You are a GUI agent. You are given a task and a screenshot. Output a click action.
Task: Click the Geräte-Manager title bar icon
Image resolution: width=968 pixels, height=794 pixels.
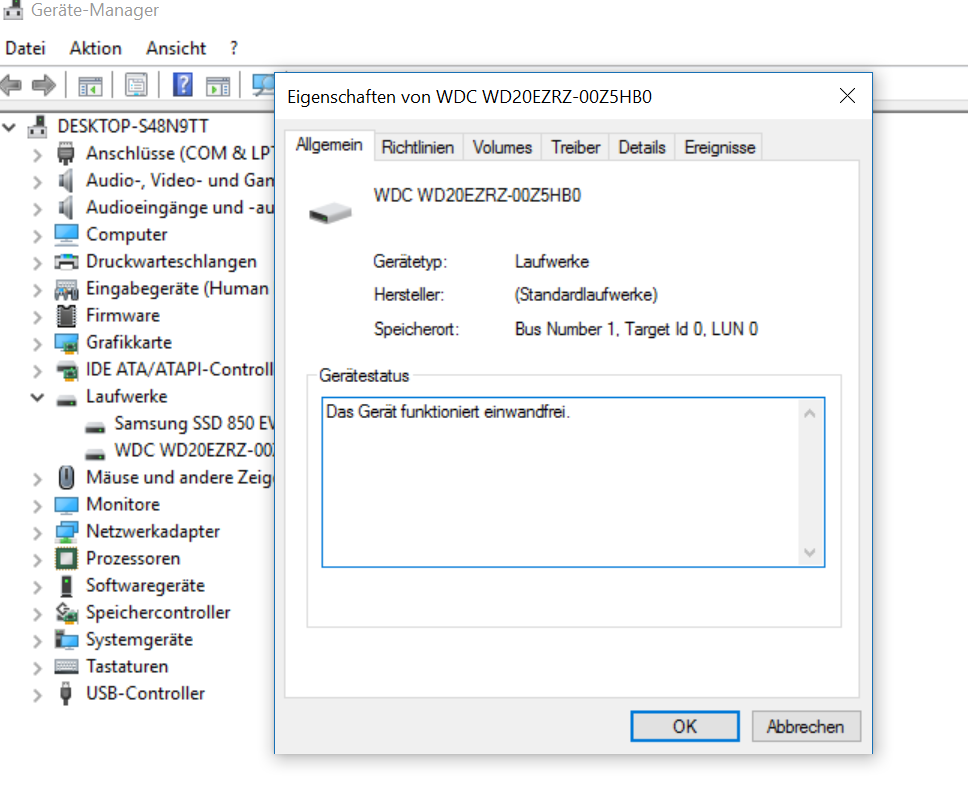[13, 9]
